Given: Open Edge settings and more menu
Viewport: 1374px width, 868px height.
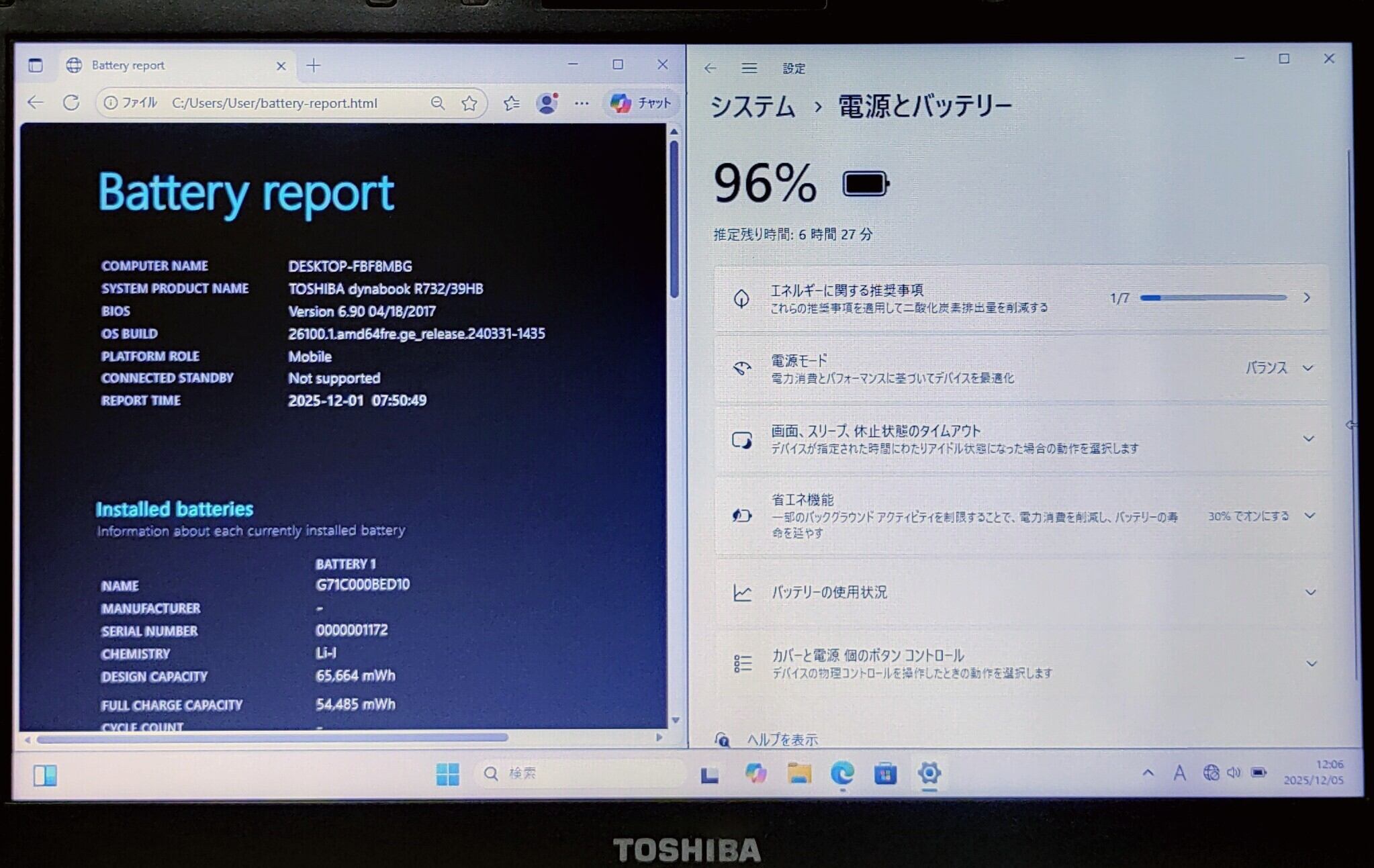Looking at the screenshot, I should point(582,103).
